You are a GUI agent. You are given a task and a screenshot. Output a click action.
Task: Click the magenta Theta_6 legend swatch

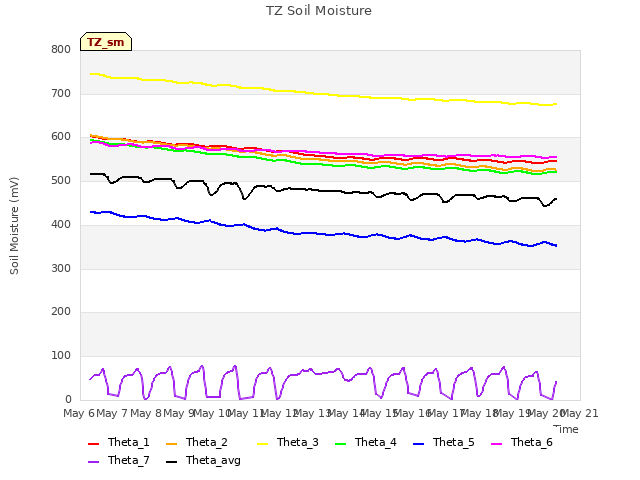coord(496,443)
